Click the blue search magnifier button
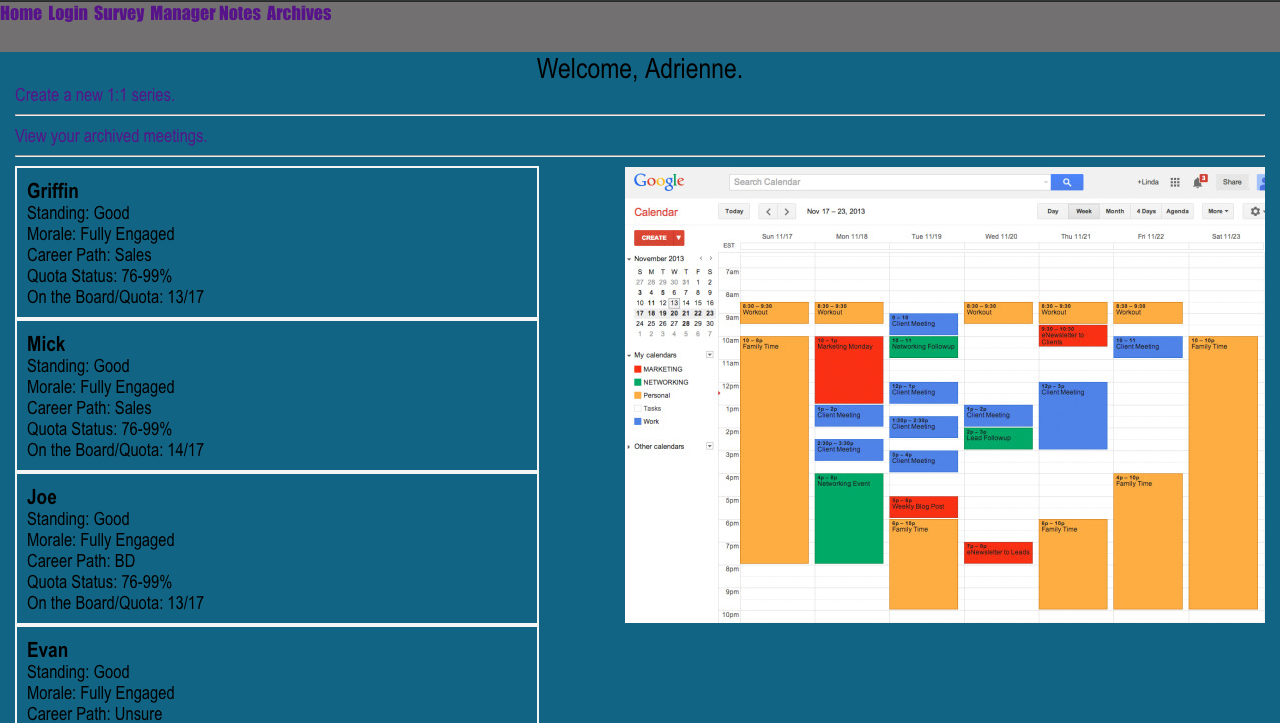The image size is (1280, 723). point(1066,181)
